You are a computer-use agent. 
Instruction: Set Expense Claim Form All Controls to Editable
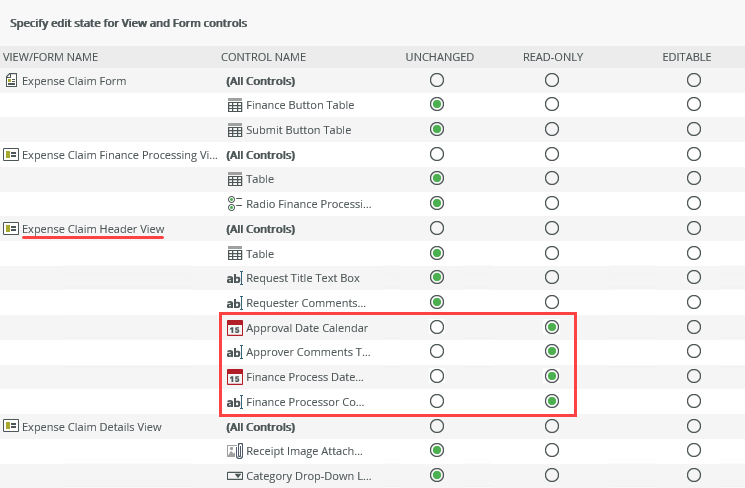pos(694,80)
